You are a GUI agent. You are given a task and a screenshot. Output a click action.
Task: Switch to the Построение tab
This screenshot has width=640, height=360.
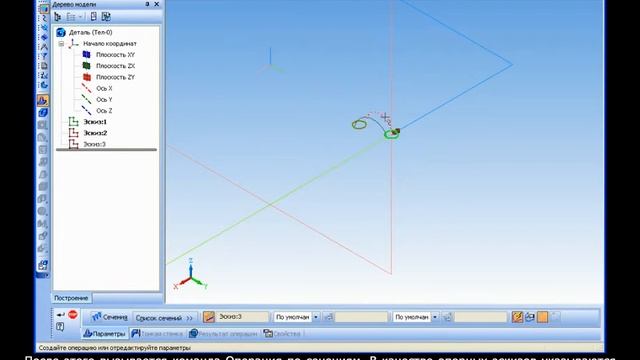click(x=71, y=298)
